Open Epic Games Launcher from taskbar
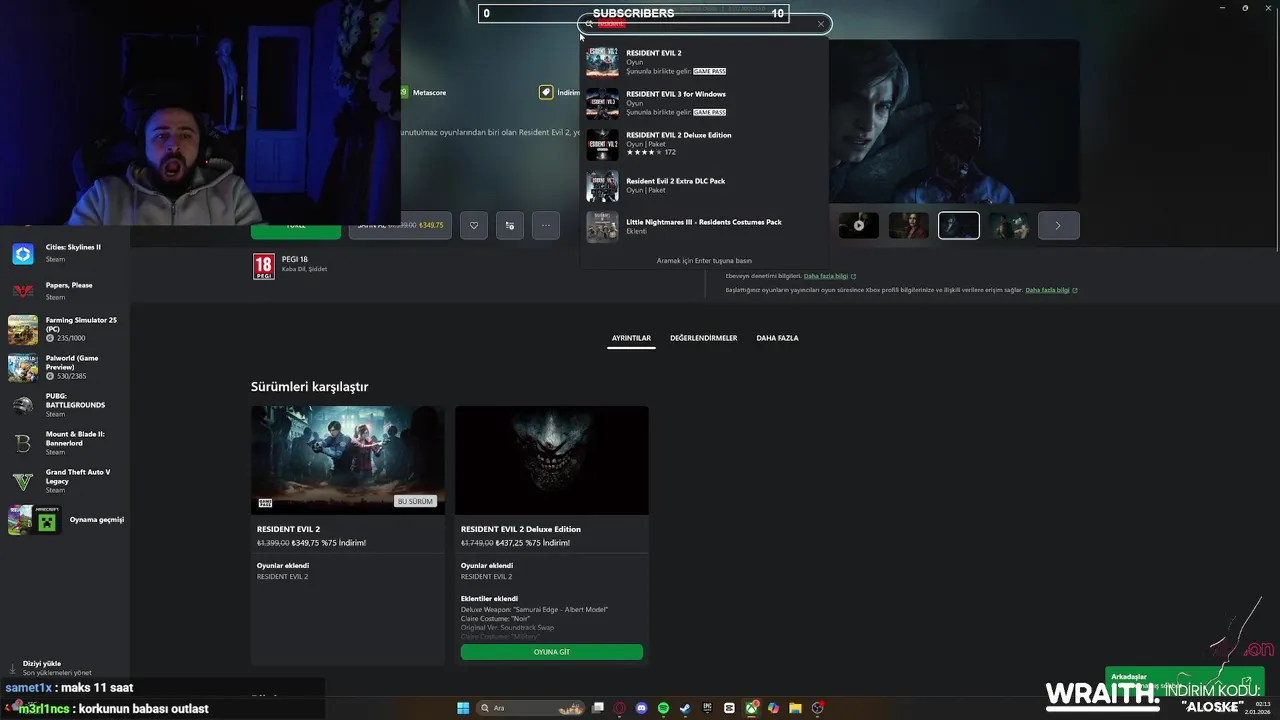Screen dimensions: 1280x720 tap(707, 708)
